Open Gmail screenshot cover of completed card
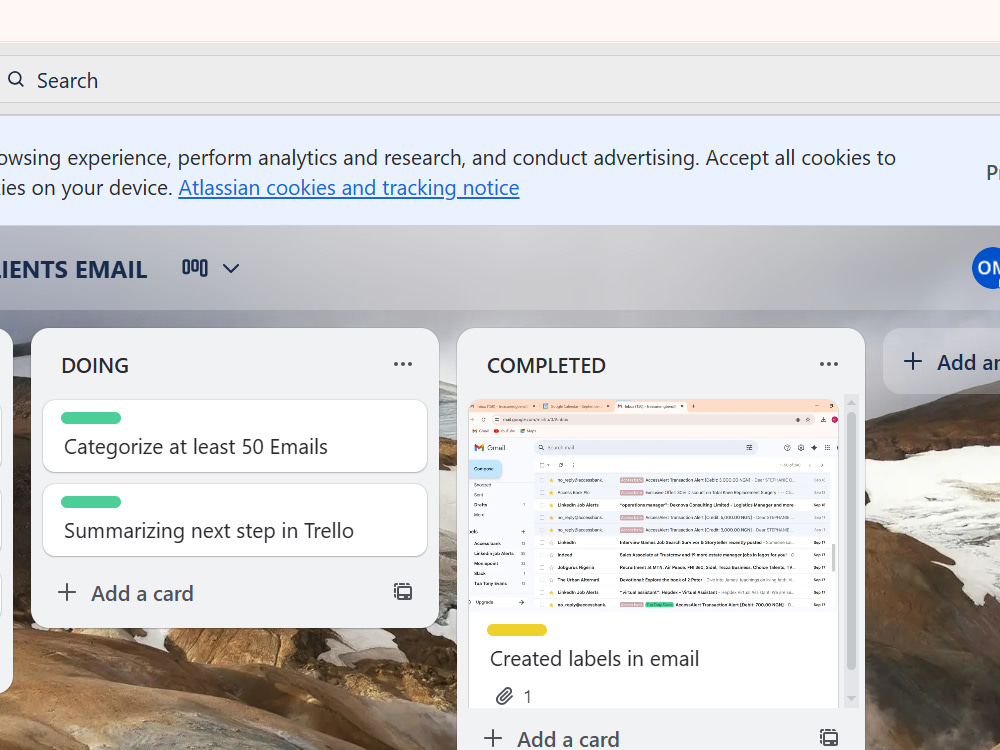 click(653, 506)
